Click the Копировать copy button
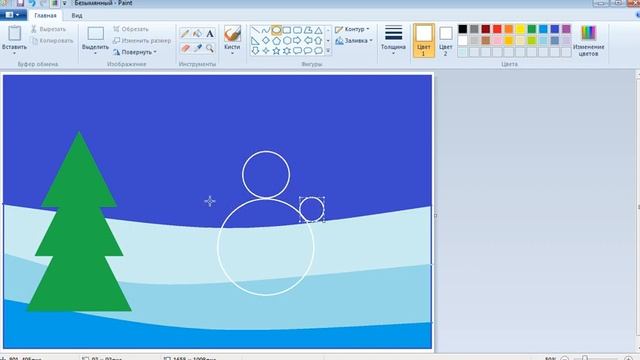Image resolution: width=640 pixels, height=360 pixels. point(52,41)
